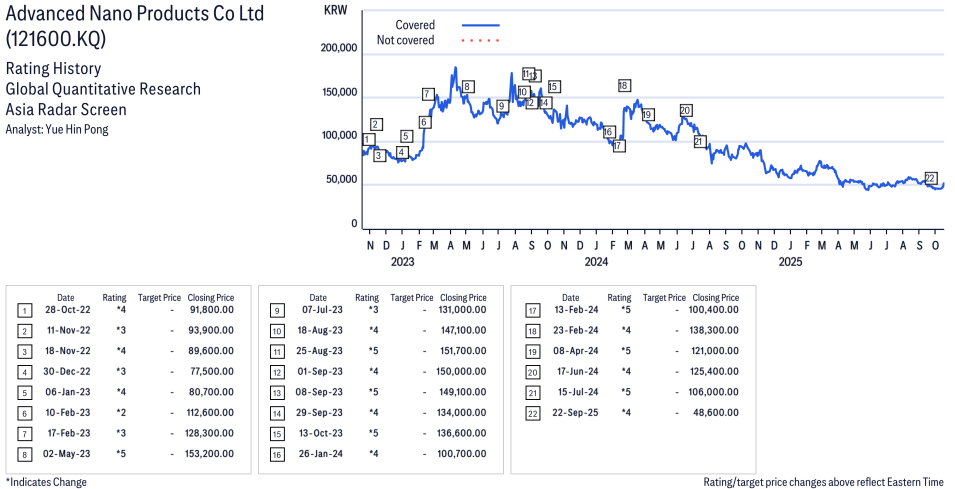Click the red dotted Not covered legend sample

(x=480, y=41)
